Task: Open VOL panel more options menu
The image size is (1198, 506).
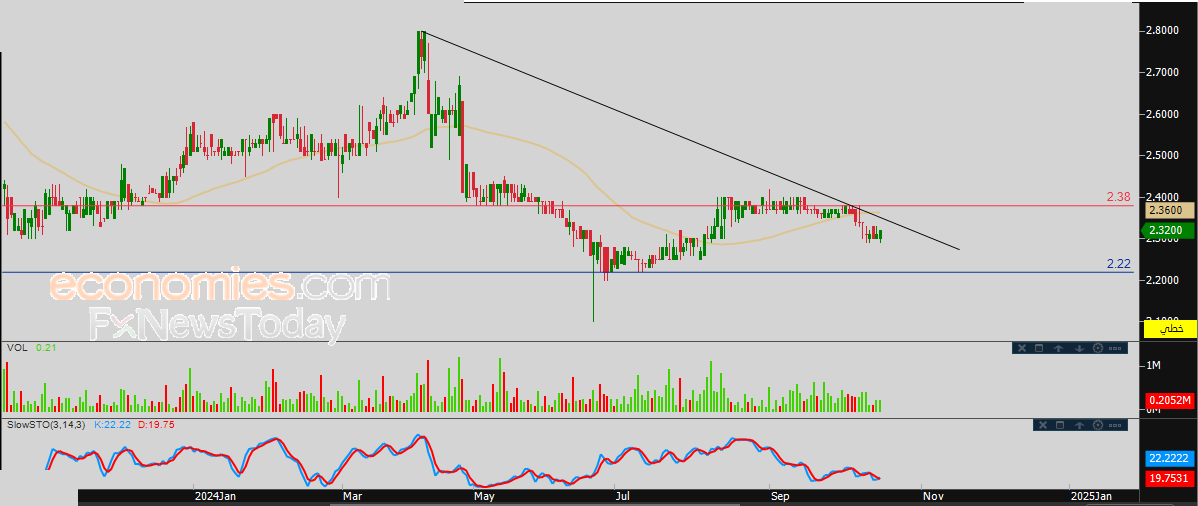Action: pyautogui.click(x=1117, y=349)
